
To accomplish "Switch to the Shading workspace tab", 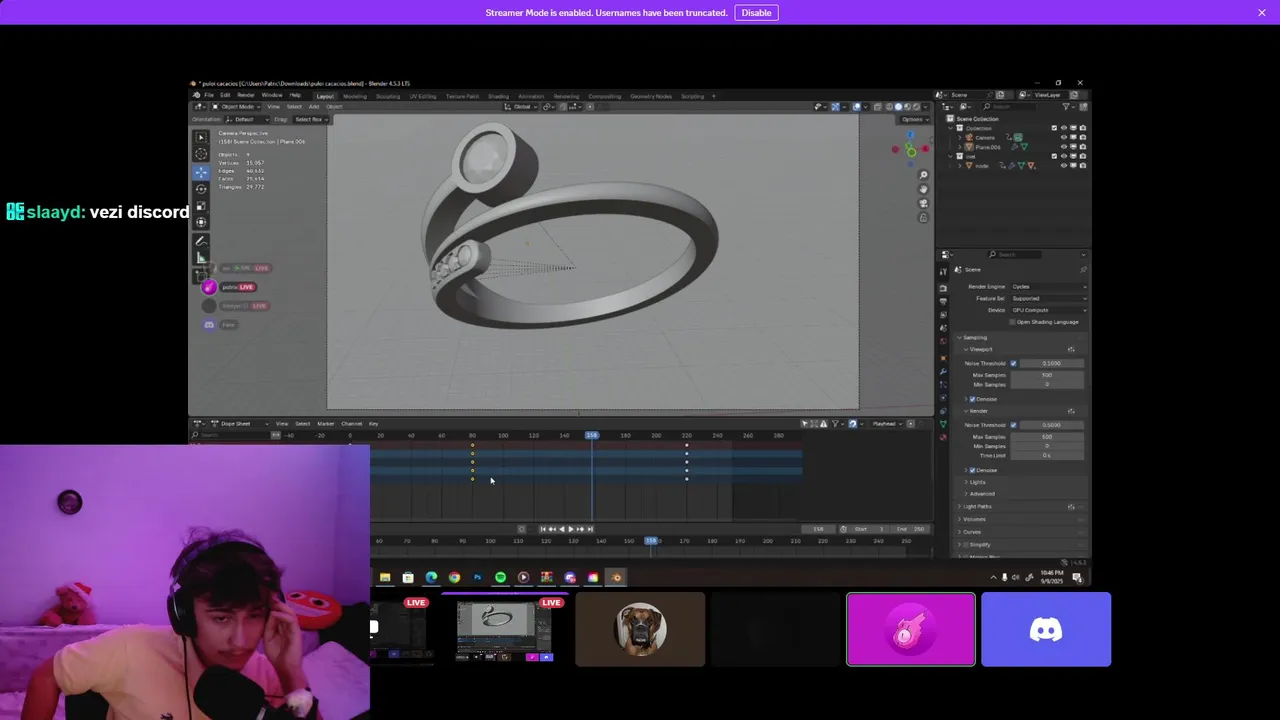I will coord(498,96).
